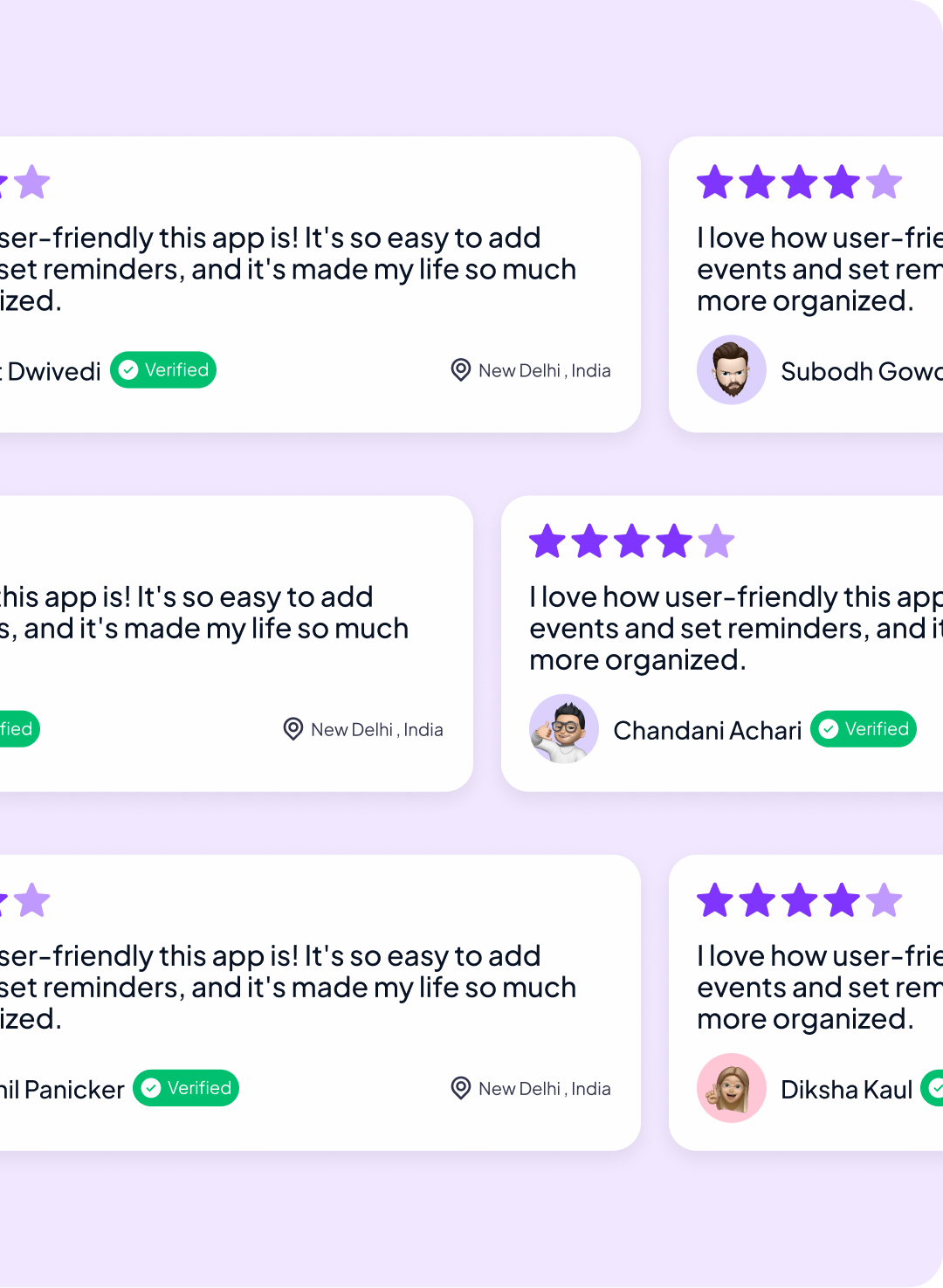Viewport: 943px width, 1288px height.
Task: Click Diksha Kaul's avatar image
Action: [x=731, y=1088]
